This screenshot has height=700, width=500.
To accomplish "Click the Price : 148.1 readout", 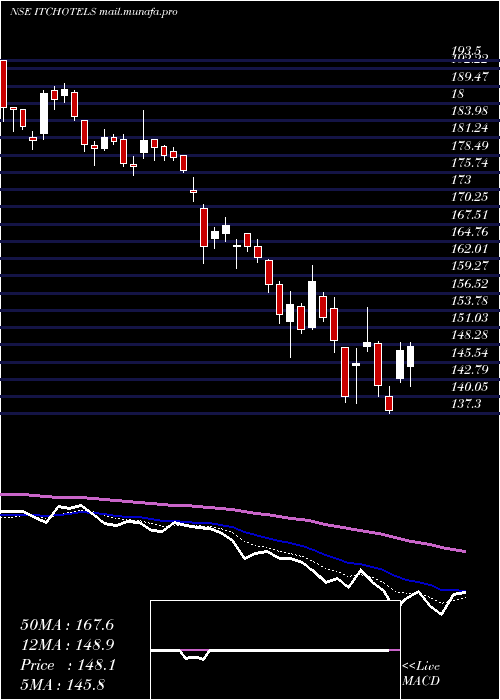I will tap(68, 665).
